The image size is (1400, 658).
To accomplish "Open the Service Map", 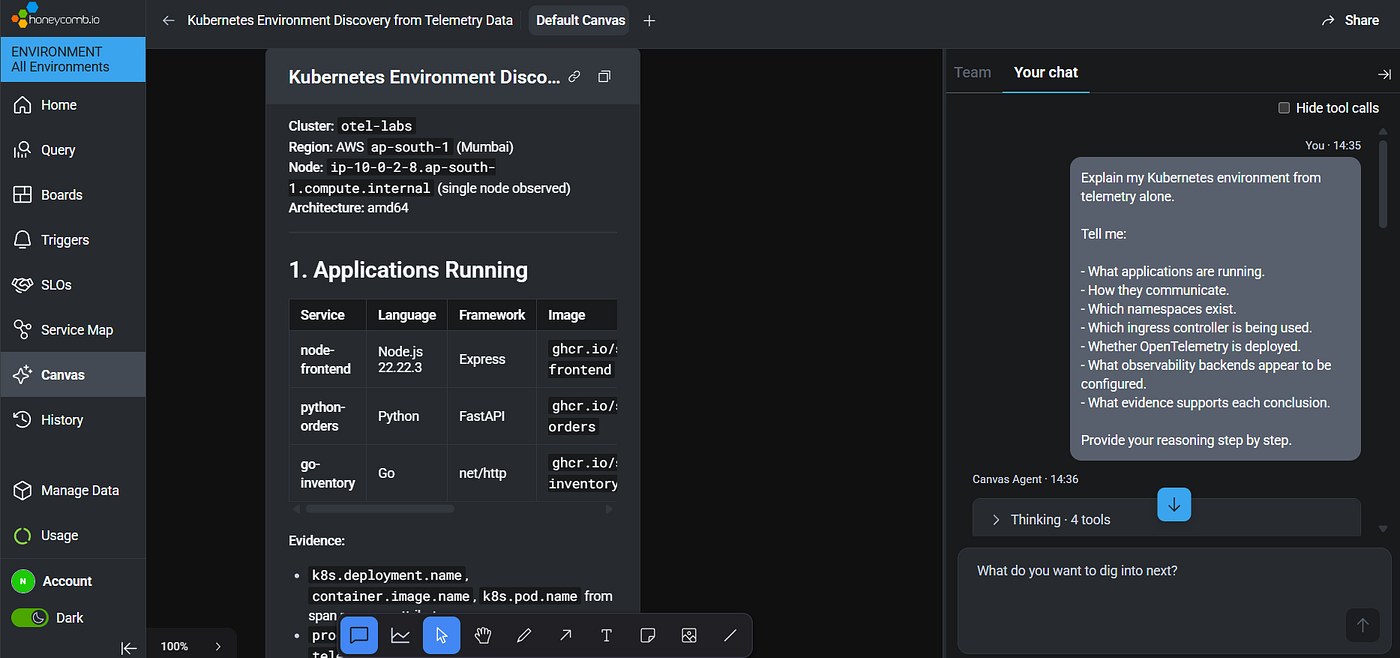I will (x=72, y=330).
